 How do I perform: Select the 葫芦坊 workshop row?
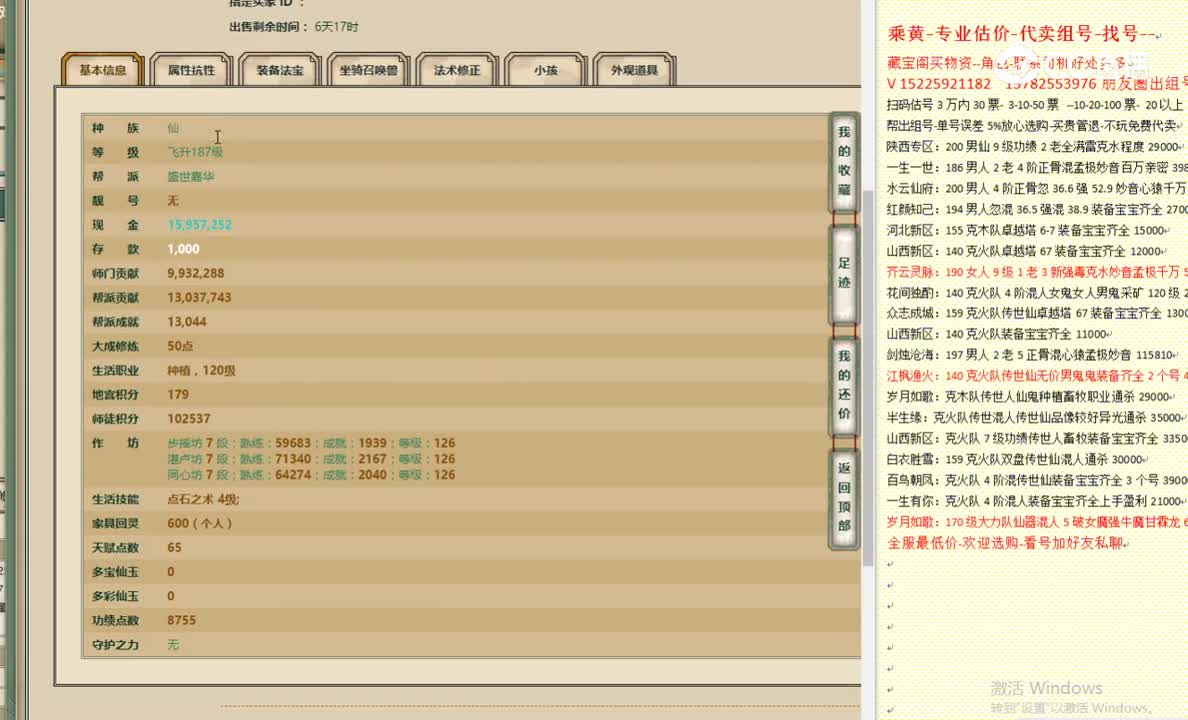click(311, 459)
